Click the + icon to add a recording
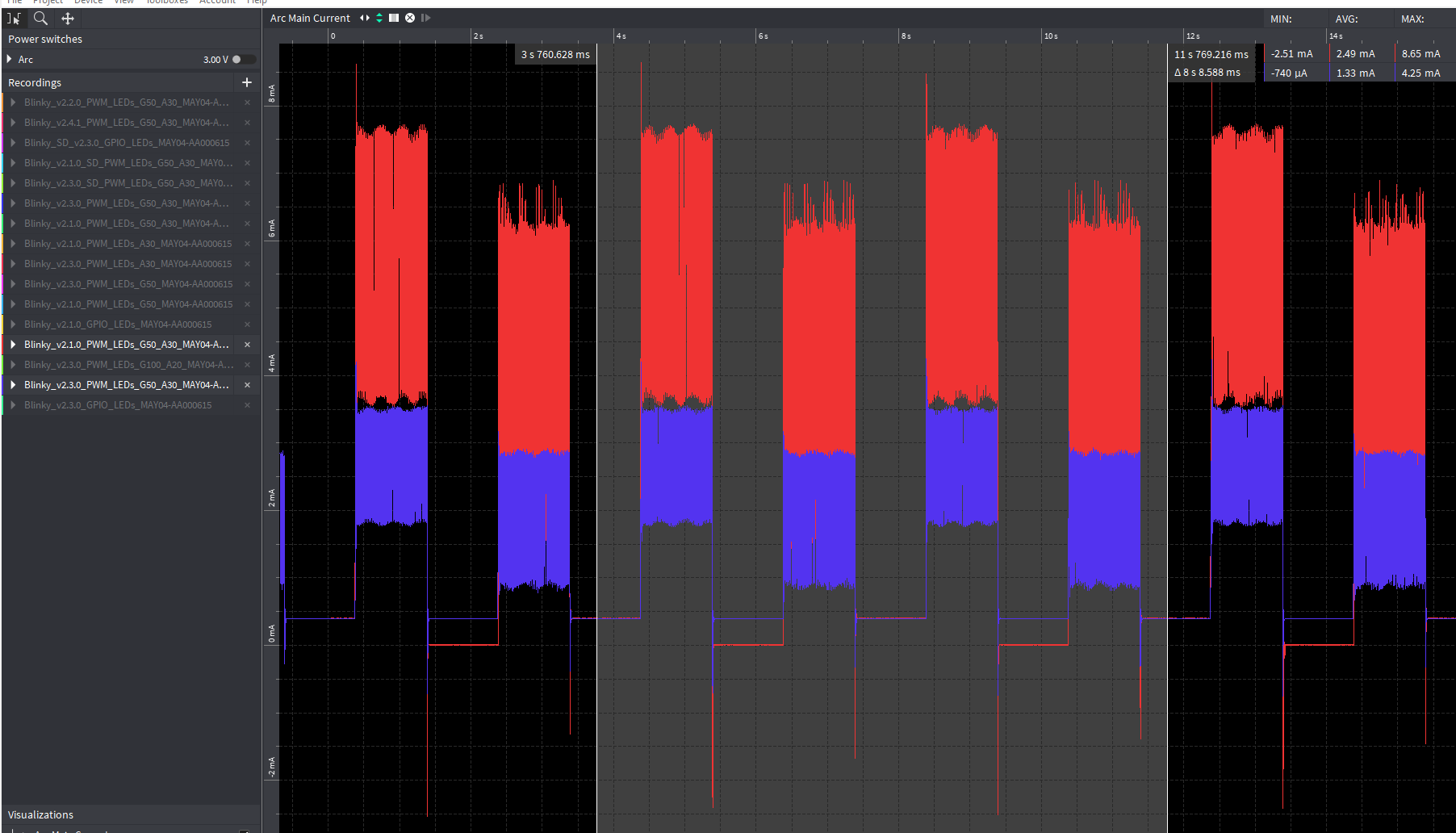The height and width of the screenshot is (833, 1456). [x=247, y=82]
